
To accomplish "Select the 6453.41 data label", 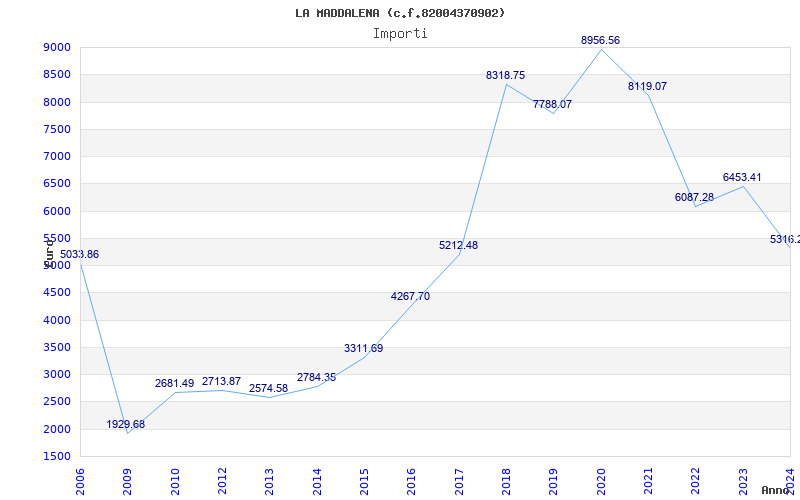I will (x=742, y=178).
